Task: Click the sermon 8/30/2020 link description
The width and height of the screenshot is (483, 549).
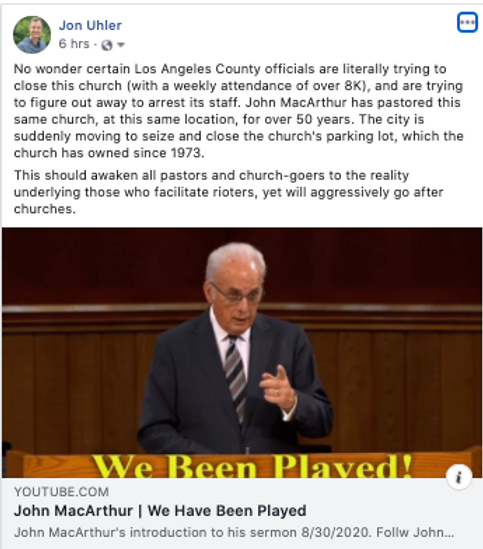Action: [234, 533]
